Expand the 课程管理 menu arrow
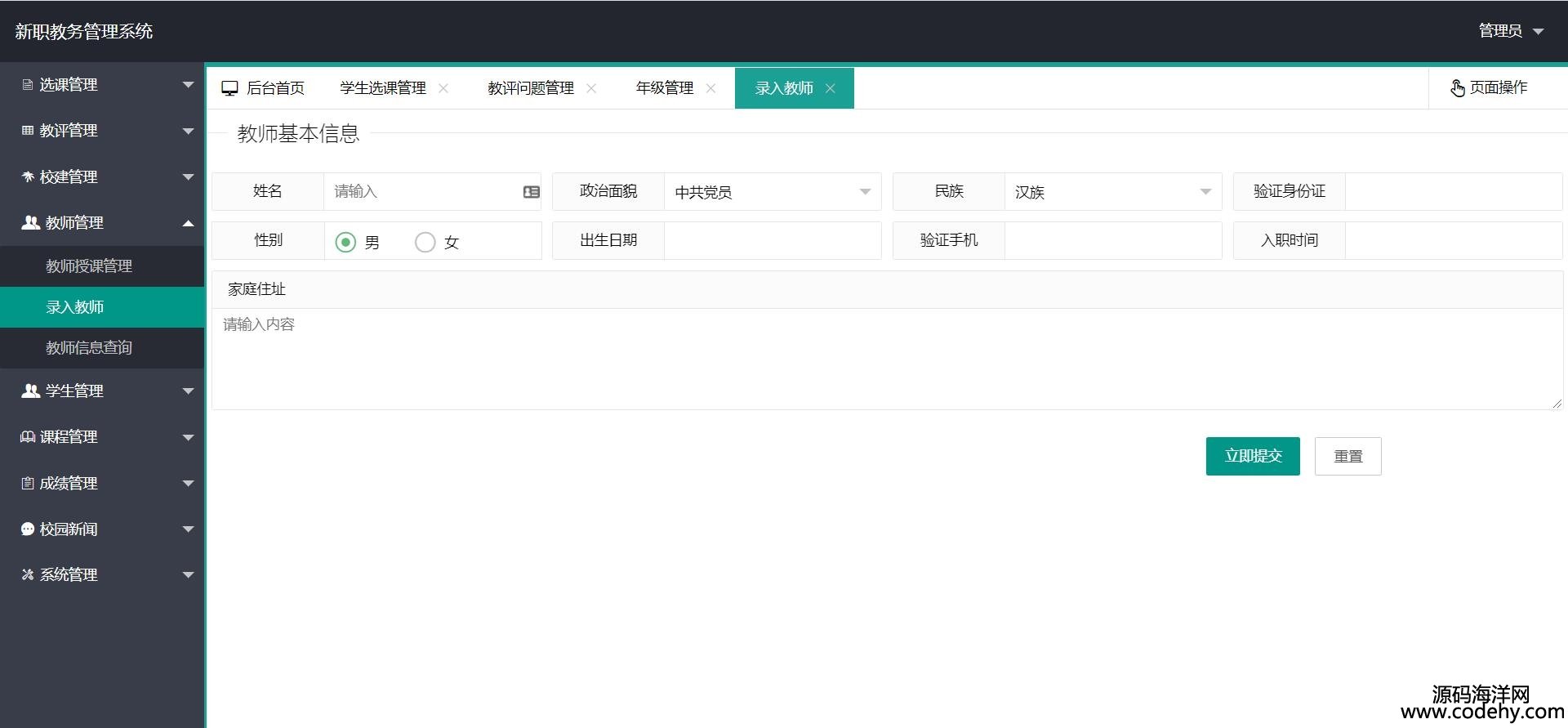1568x728 pixels. pyautogui.click(x=189, y=437)
